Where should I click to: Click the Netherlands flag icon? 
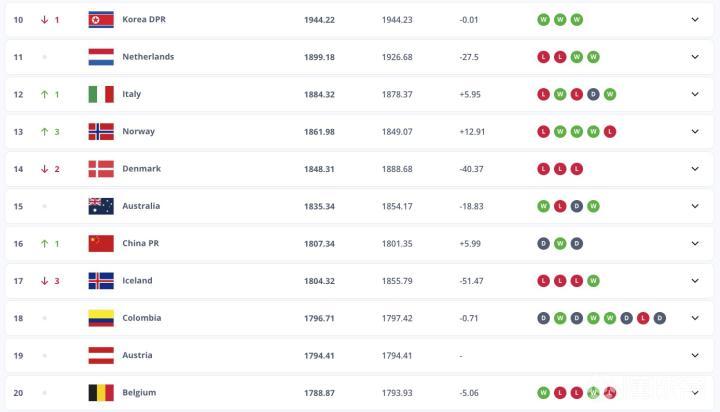coord(101,57)
